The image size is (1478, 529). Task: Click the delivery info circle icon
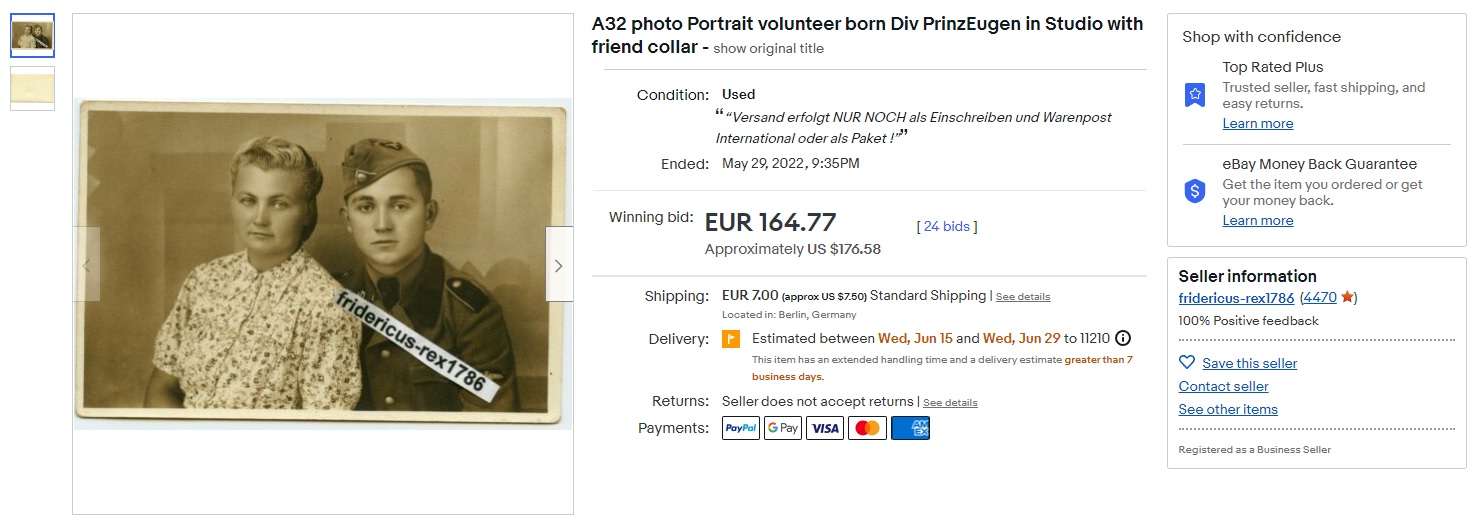click(1123, 338)
